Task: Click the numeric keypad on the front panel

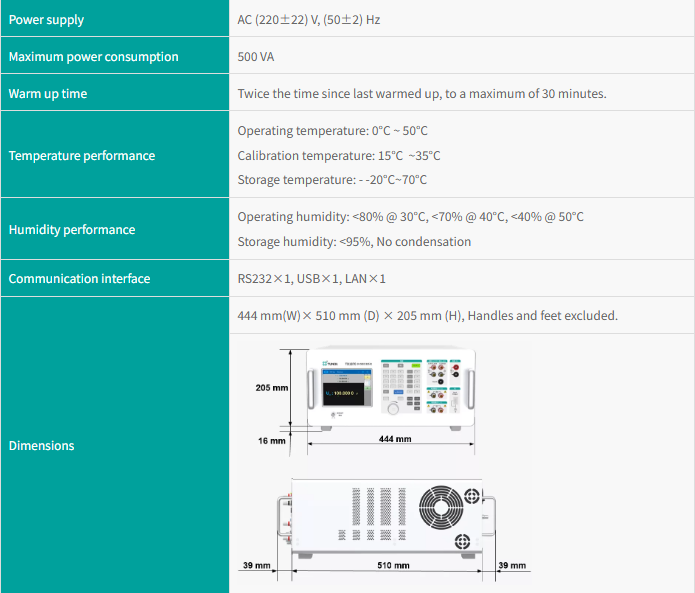Action: click(x=397, y=381)
